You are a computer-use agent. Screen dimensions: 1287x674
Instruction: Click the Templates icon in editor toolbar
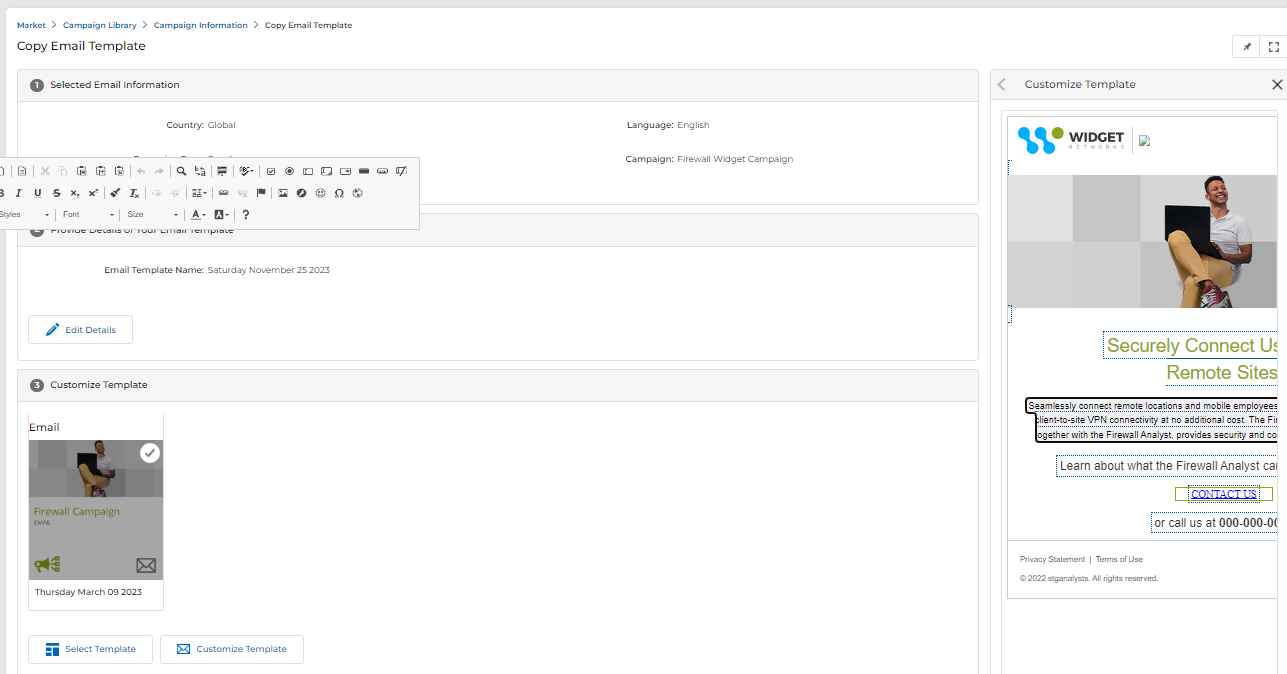tap(22, 171)
